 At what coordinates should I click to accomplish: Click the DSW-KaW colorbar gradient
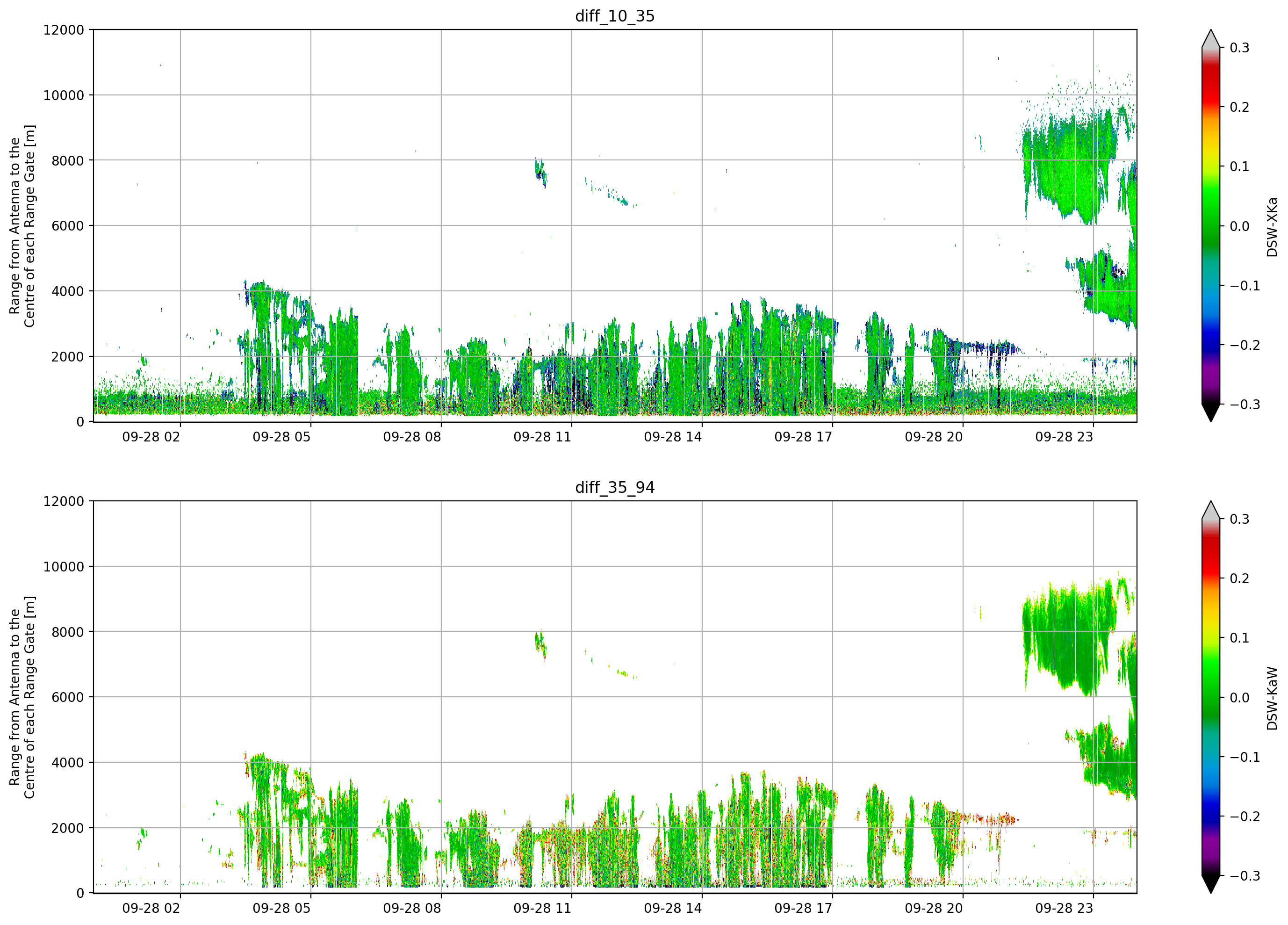[x=1211, y=697]
